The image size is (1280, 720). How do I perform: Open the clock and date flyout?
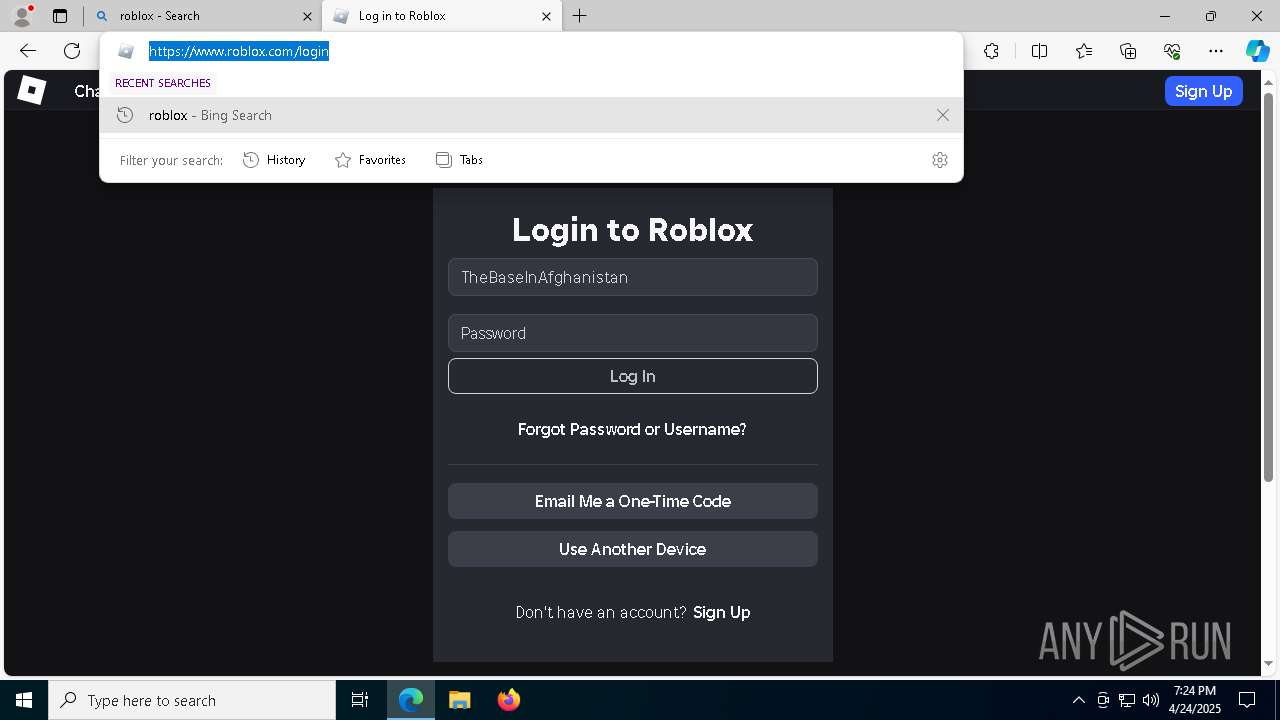(x=1195, y=700)
